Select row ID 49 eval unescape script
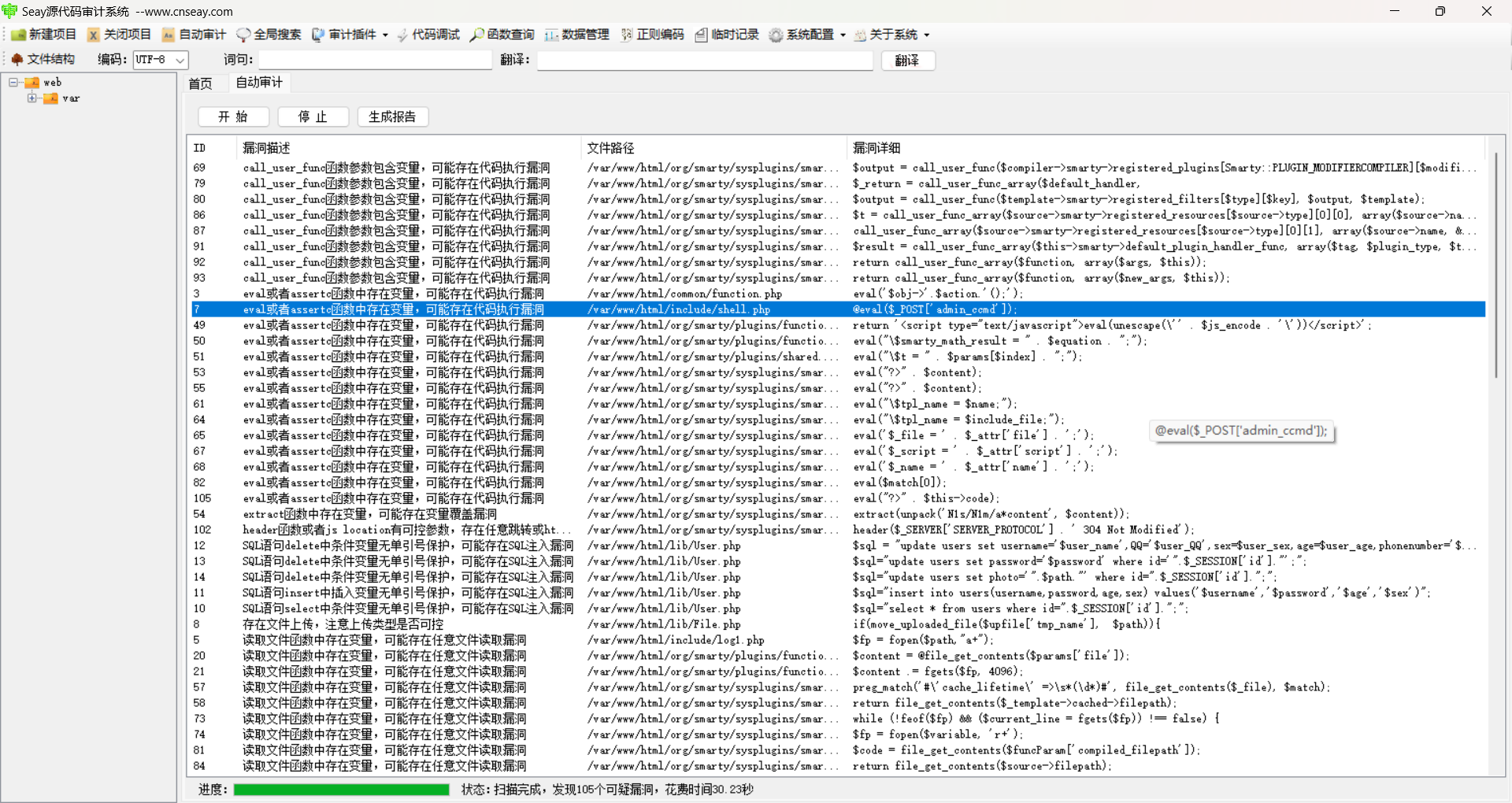Image resolution: width=1512 pixels, height=803 pixels. [x=838, y=325]
